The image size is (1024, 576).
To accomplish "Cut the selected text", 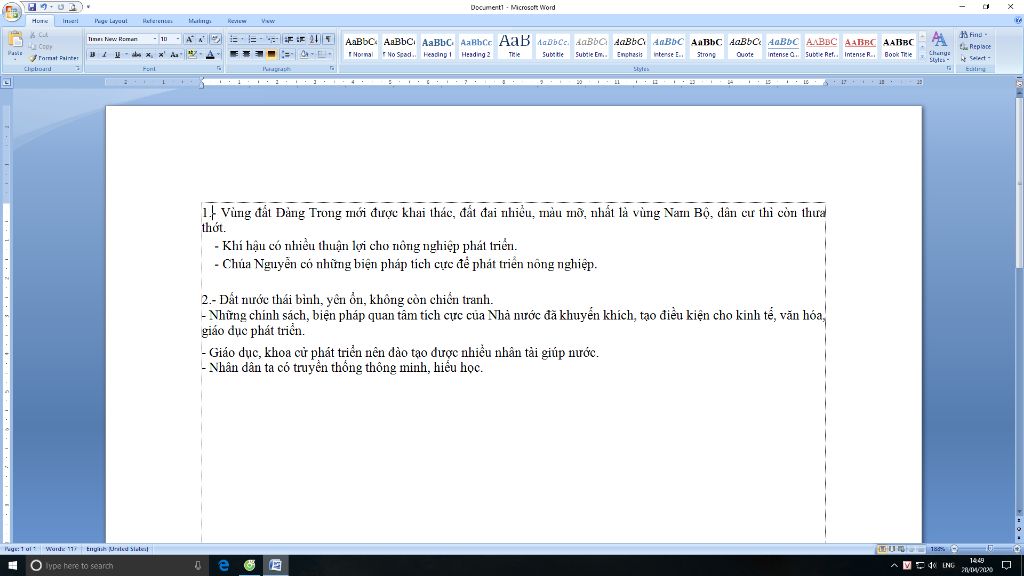I will tap(39, 35).
